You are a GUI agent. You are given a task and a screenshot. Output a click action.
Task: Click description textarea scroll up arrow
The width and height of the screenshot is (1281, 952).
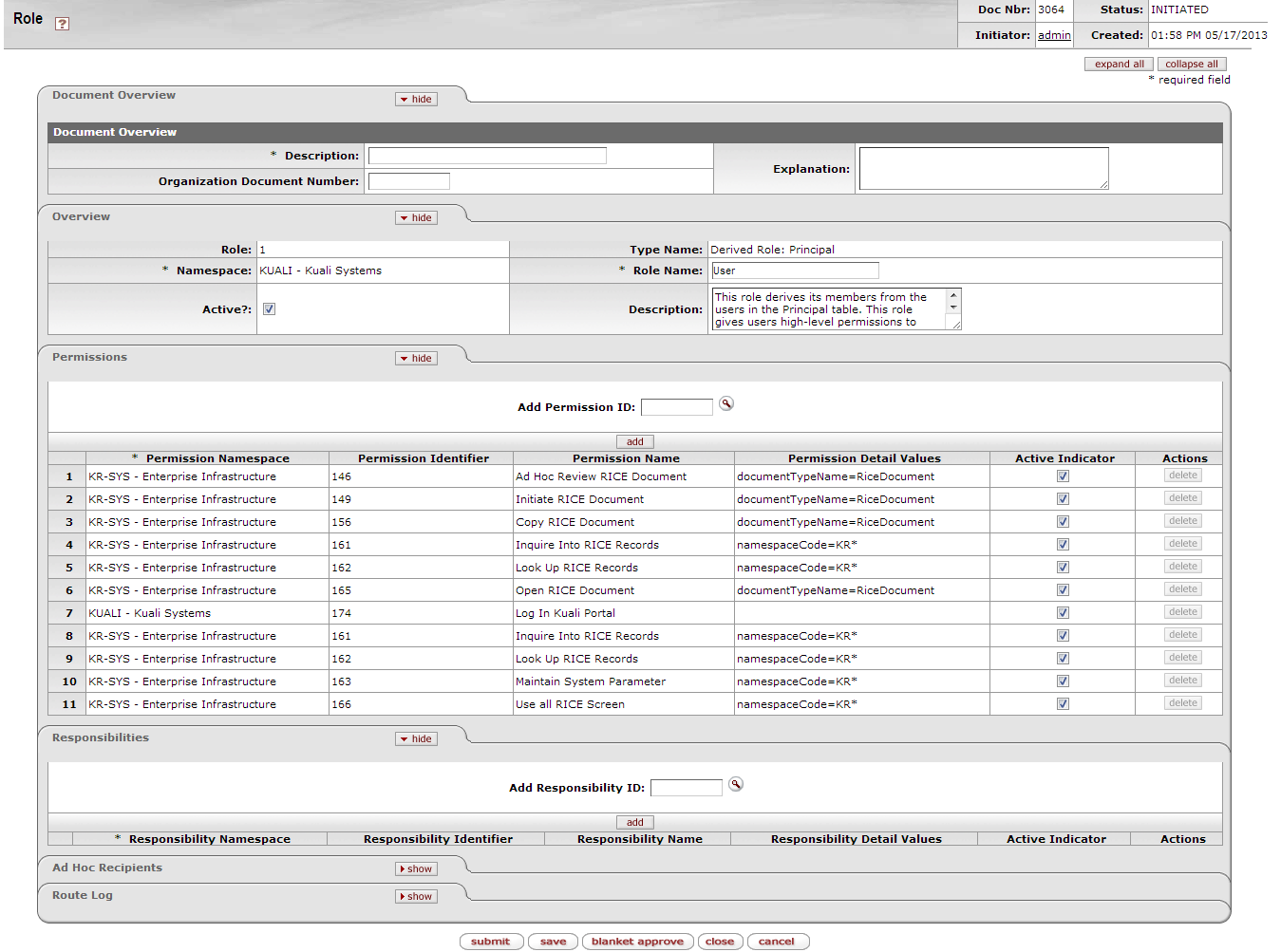click(x=953, y=295)
